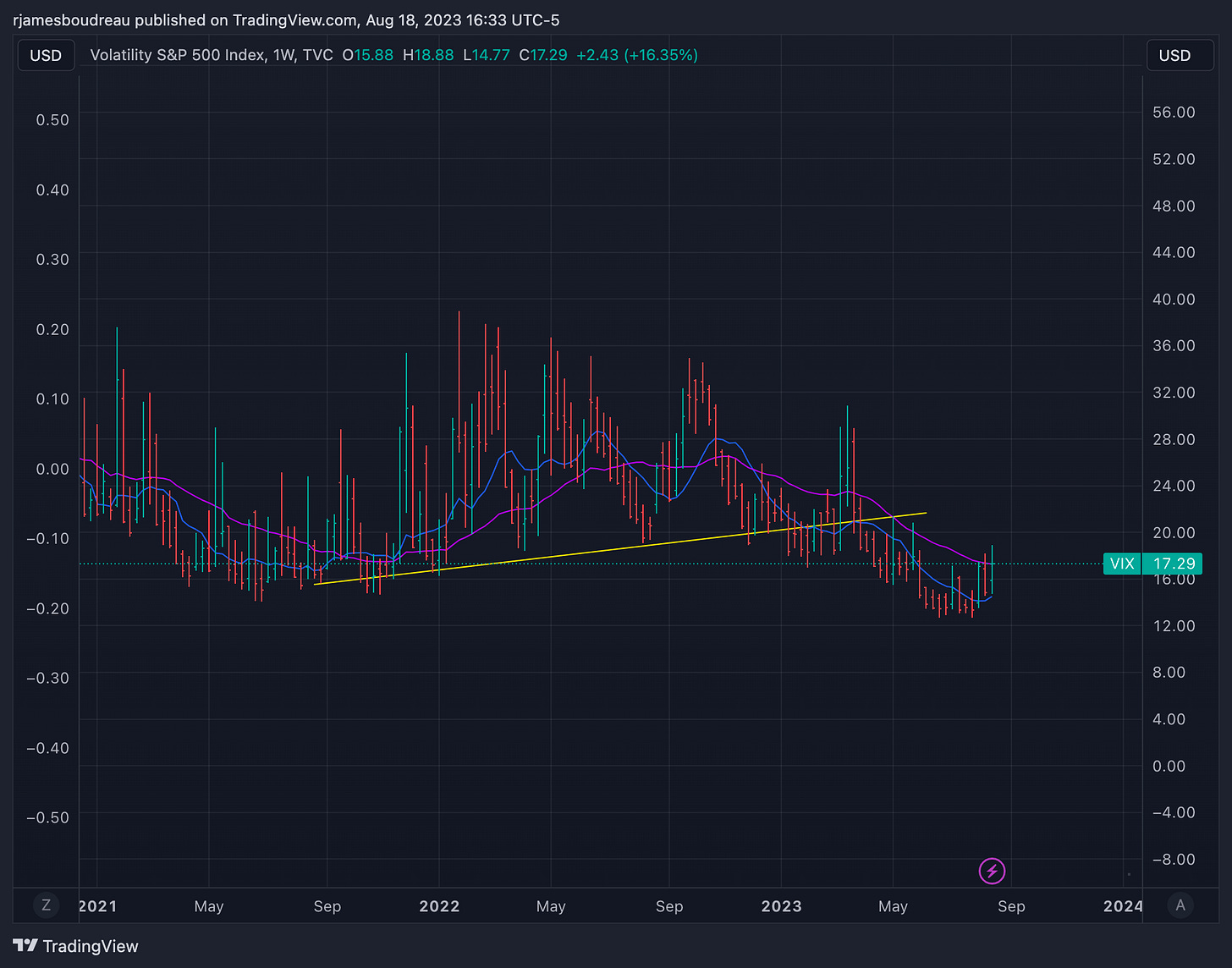
Task: Click the 2022 label on time axis
Action: (439, 906)
